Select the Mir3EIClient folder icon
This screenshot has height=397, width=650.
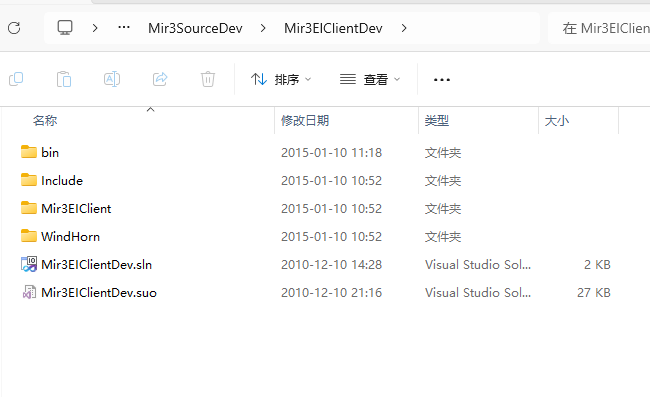[x=29, y=208]
